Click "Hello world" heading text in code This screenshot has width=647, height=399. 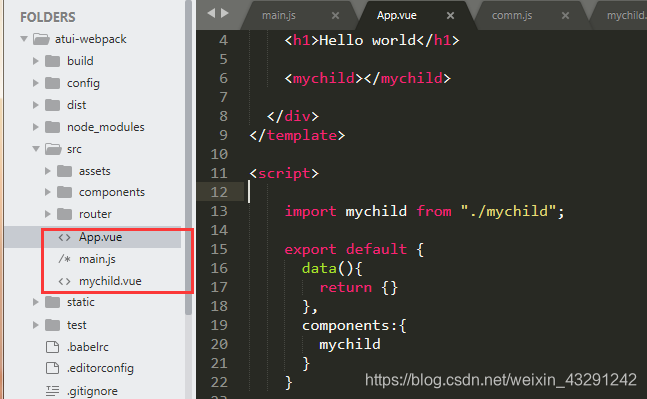pos(368,40)
